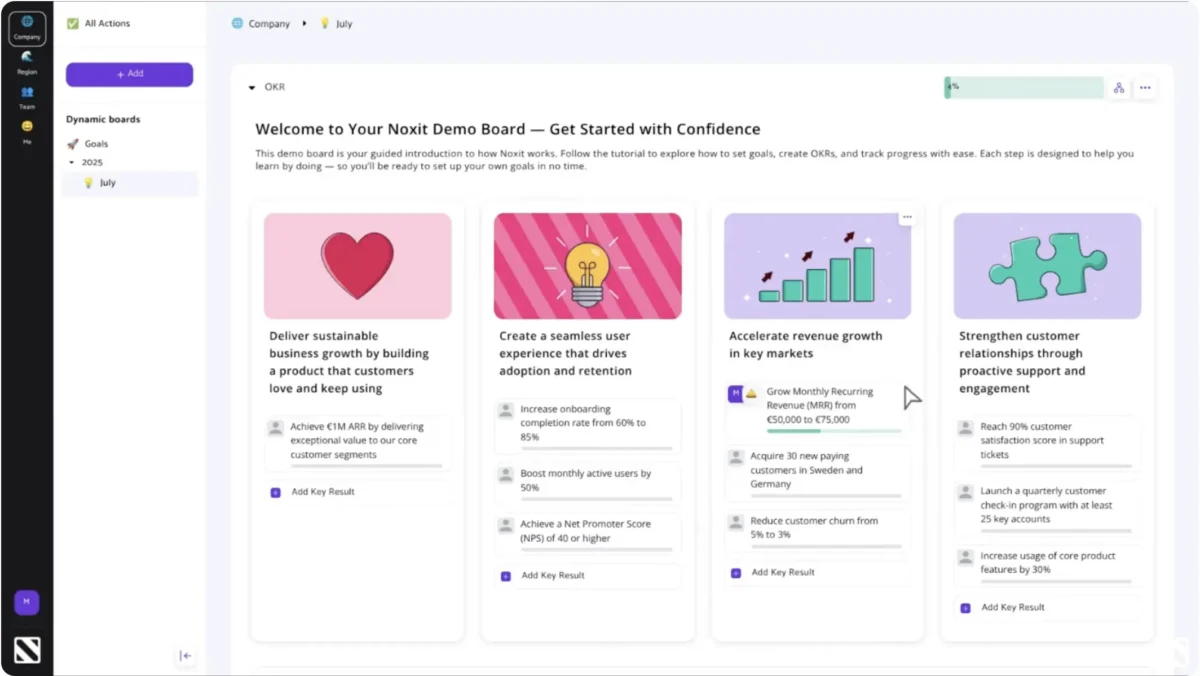The image size is (1200, 676).
Task: Click the OKR overall progress bar
Action: coord(1023,88)
